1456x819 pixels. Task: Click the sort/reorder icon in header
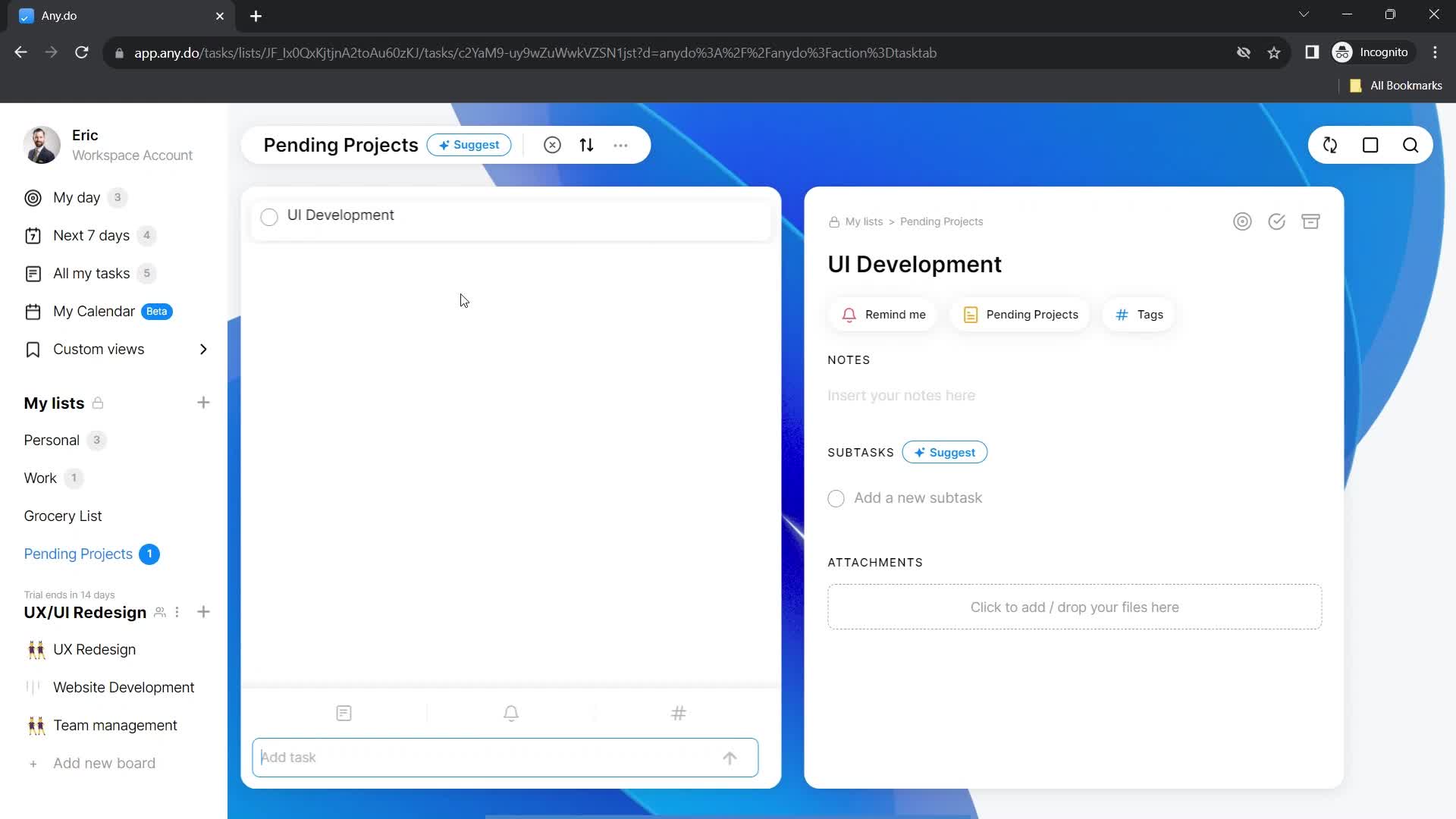click(586, 145)
